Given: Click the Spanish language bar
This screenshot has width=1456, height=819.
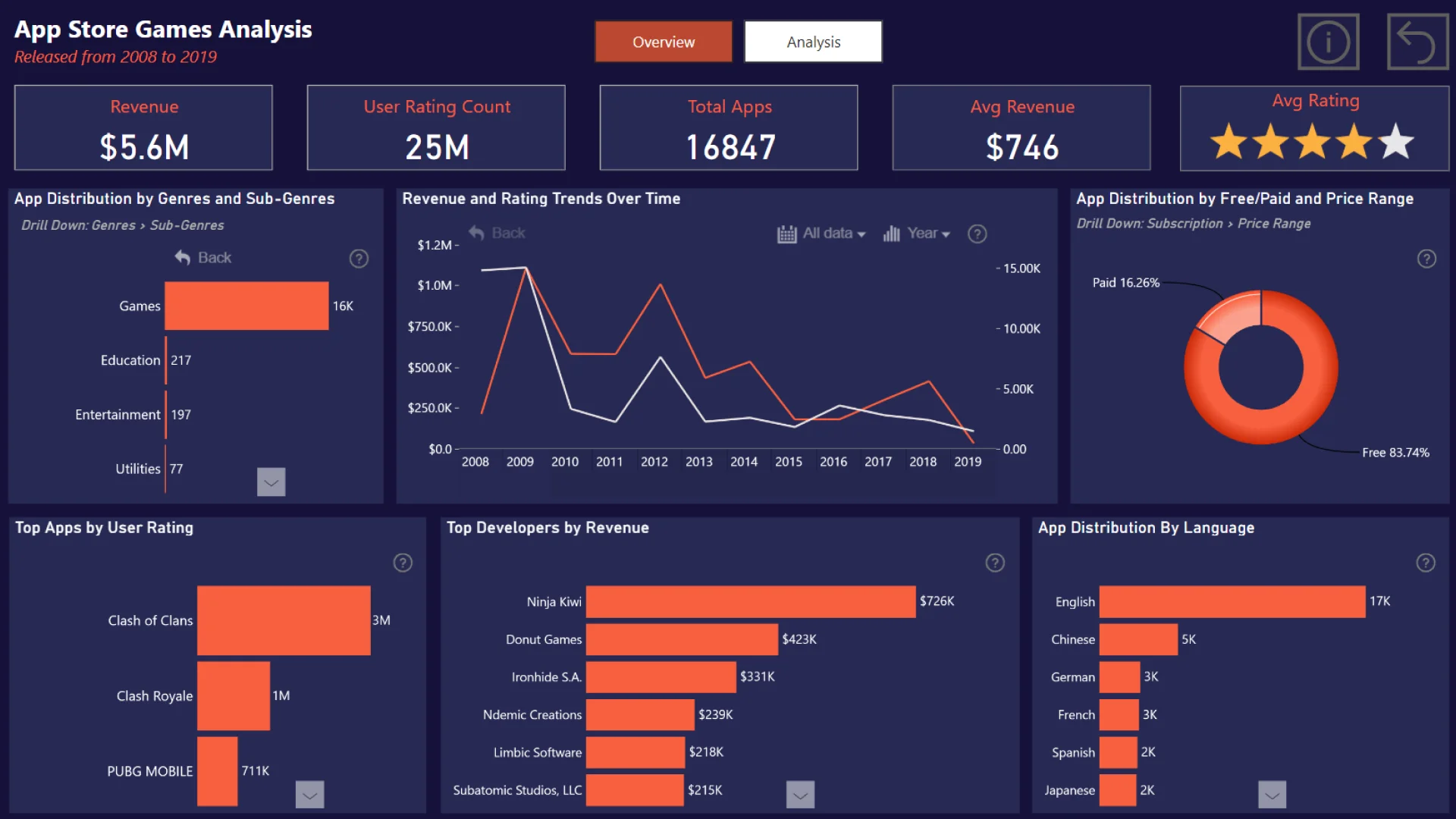Looking at the screenshot, I should coord(1118,752).
